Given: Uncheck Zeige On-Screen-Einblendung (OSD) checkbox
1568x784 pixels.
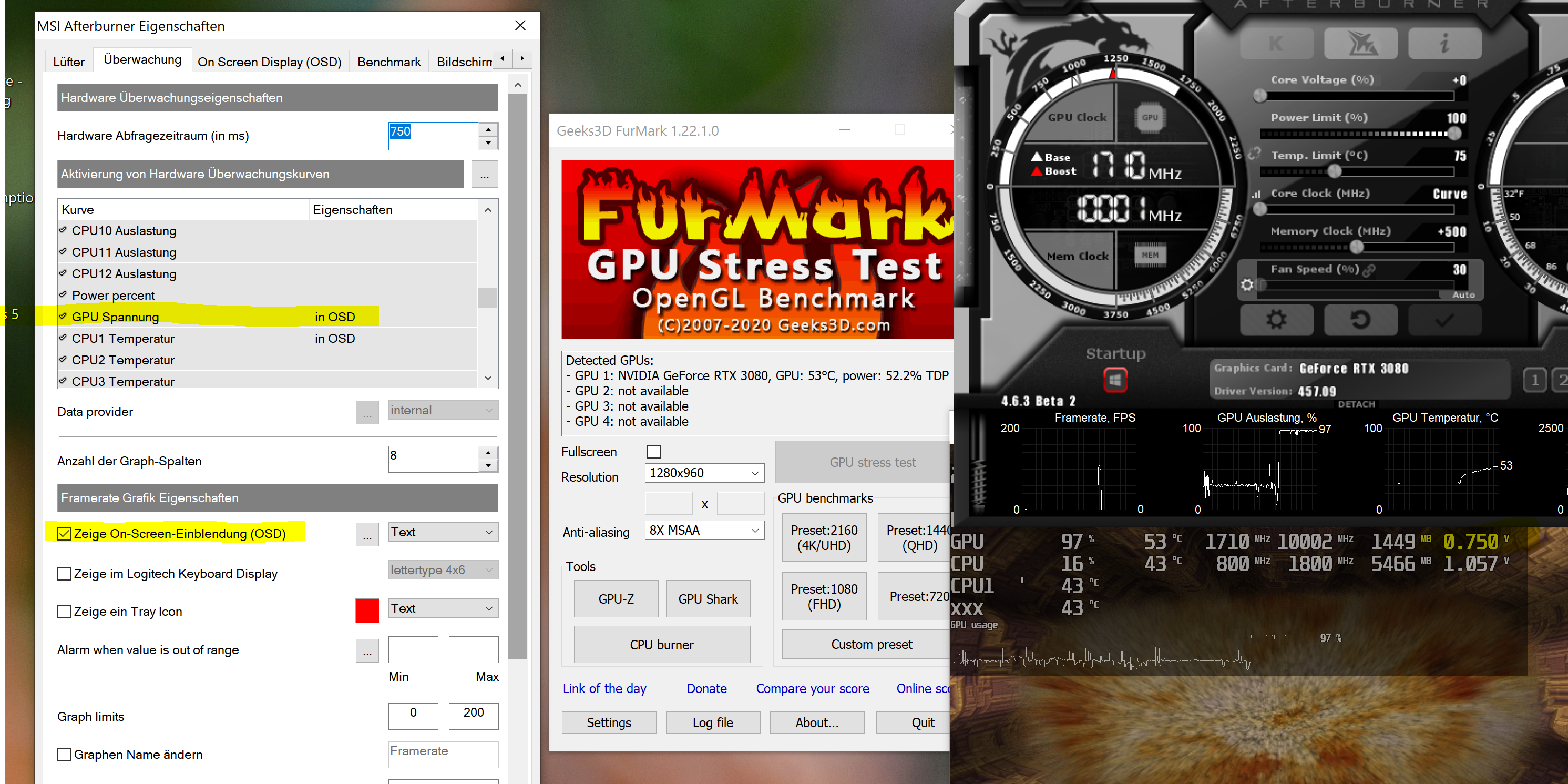Looking at the screenshot, I should point(64,533).
